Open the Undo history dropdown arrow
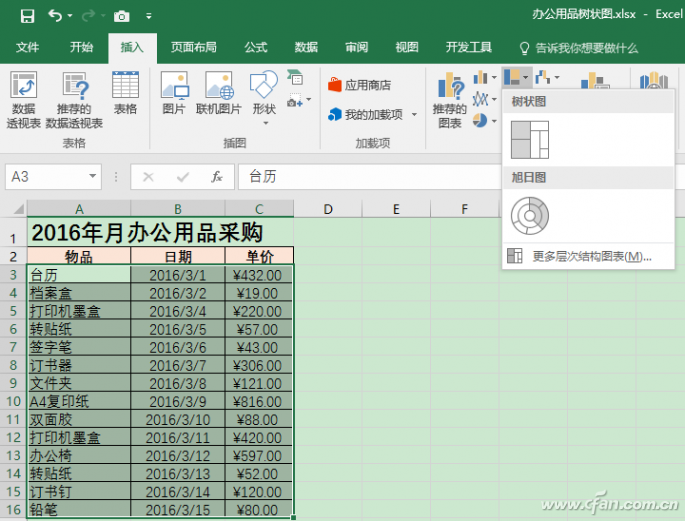 pyautogui.click(x=70, y=17)
